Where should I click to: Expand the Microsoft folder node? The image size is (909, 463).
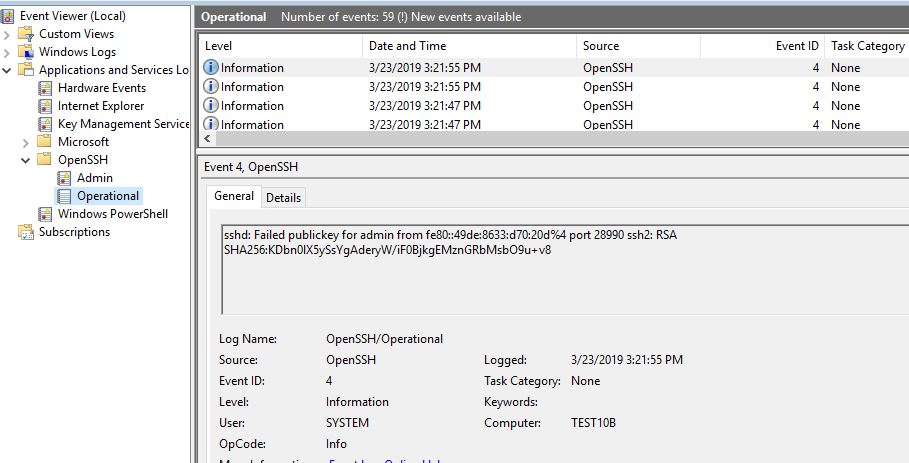point(26,143)
